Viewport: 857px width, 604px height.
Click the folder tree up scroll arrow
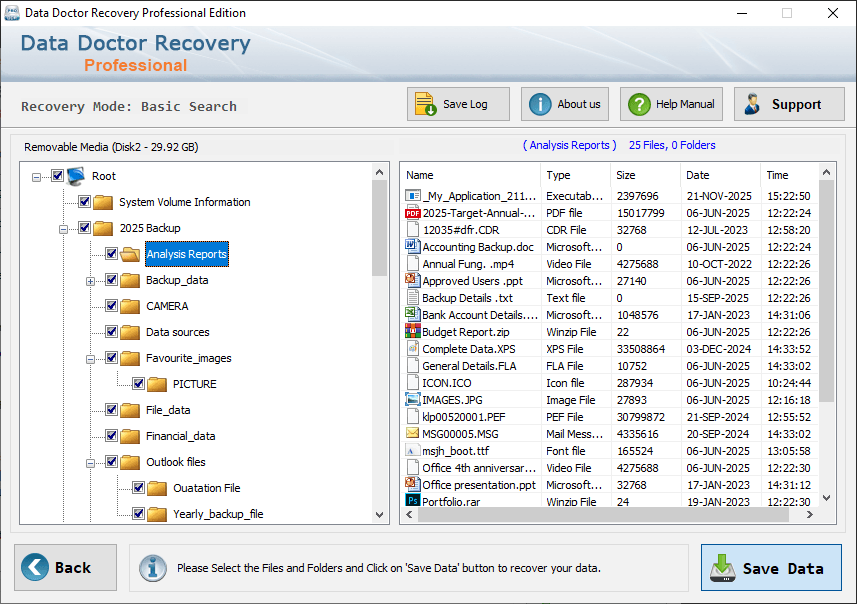(379, 172)
